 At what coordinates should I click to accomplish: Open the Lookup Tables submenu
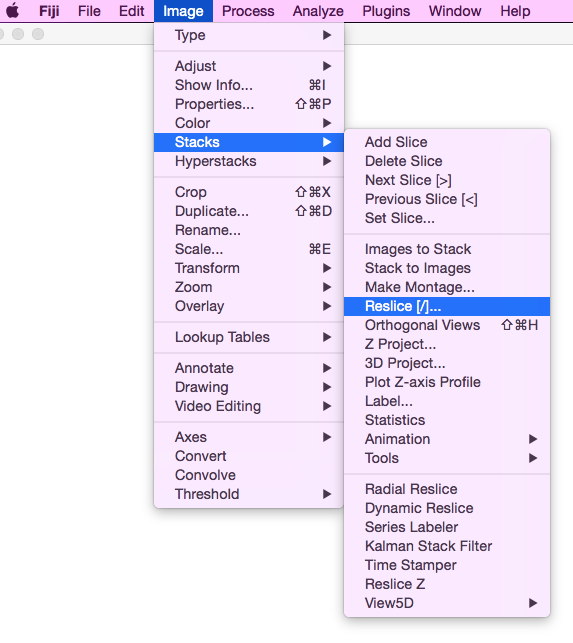(x=249, y=337)
